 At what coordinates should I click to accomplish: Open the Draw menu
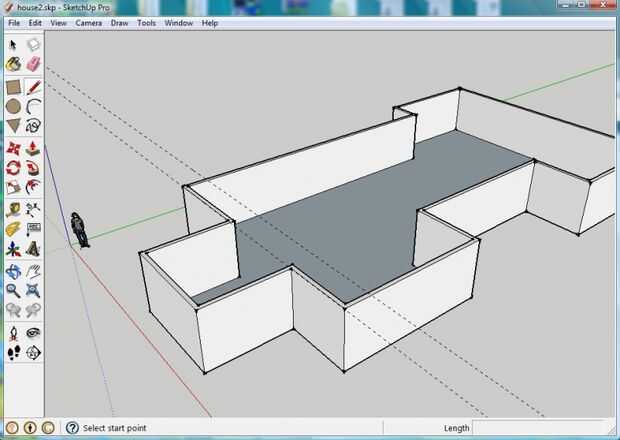[119, 23]
